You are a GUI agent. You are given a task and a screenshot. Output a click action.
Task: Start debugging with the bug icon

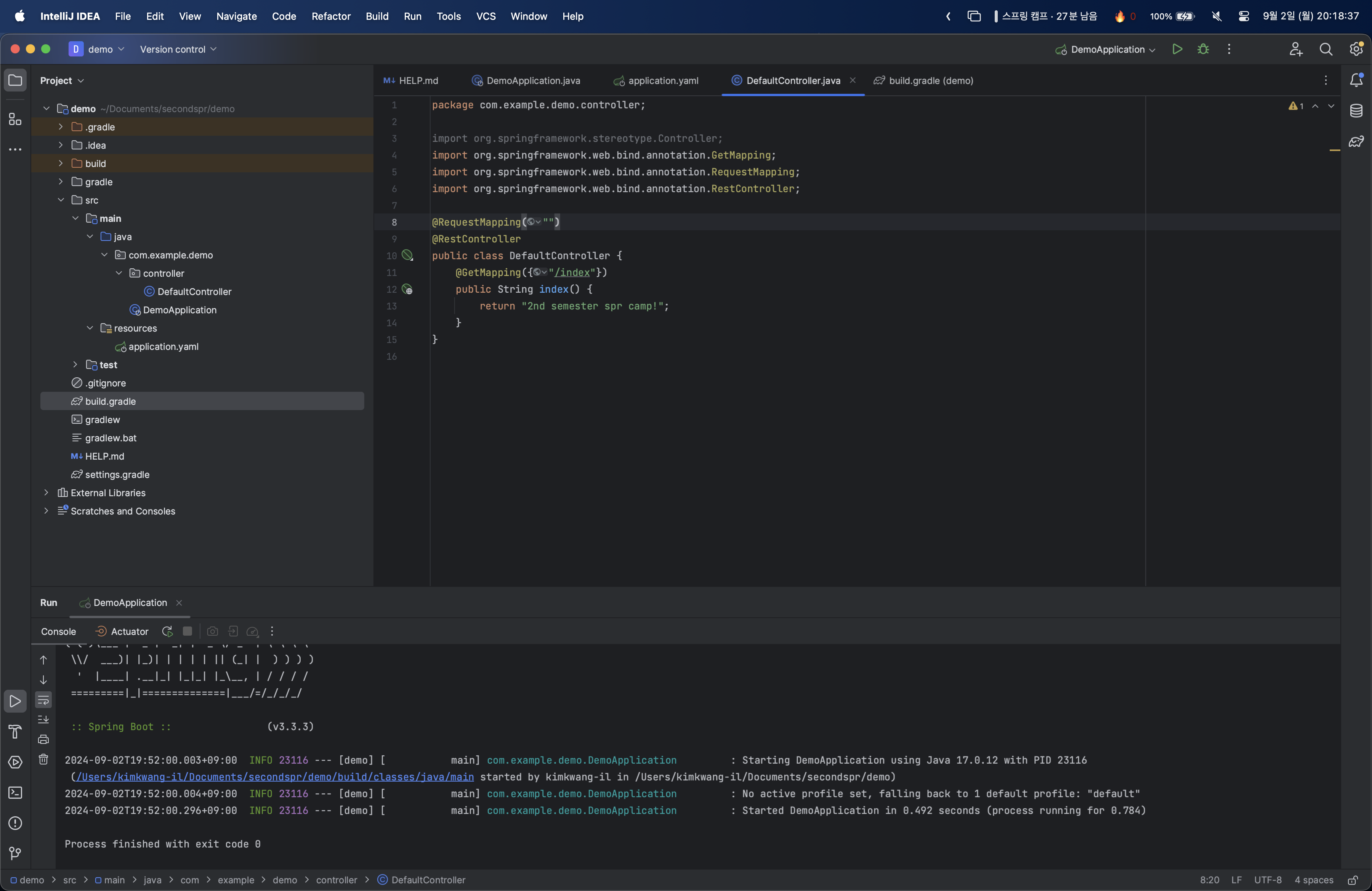(x=1203, y=49)
